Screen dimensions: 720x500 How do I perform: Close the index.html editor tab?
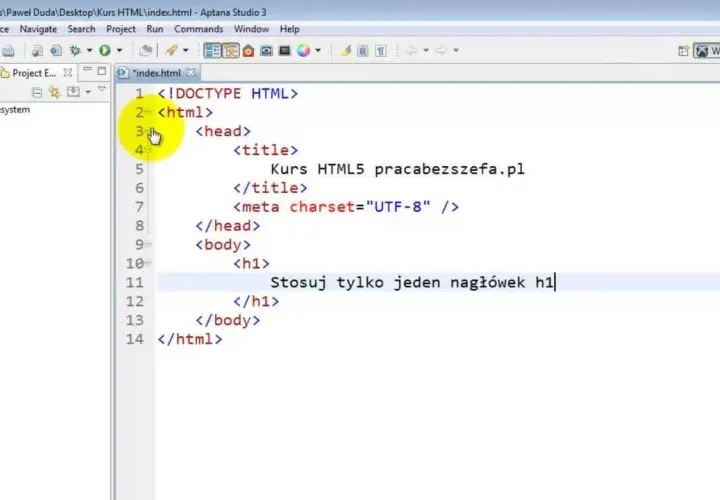(191, 73)
